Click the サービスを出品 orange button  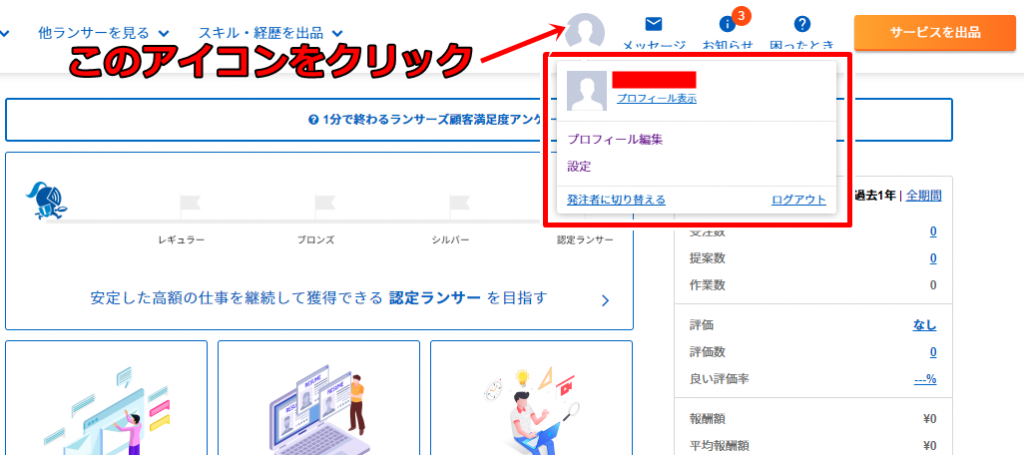tap(935, 32)
